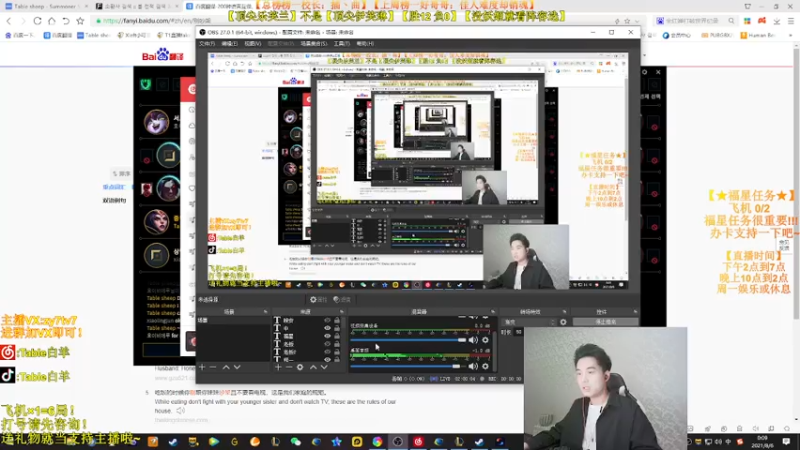Open OBS 文件(F) menu

coord(207,44)
